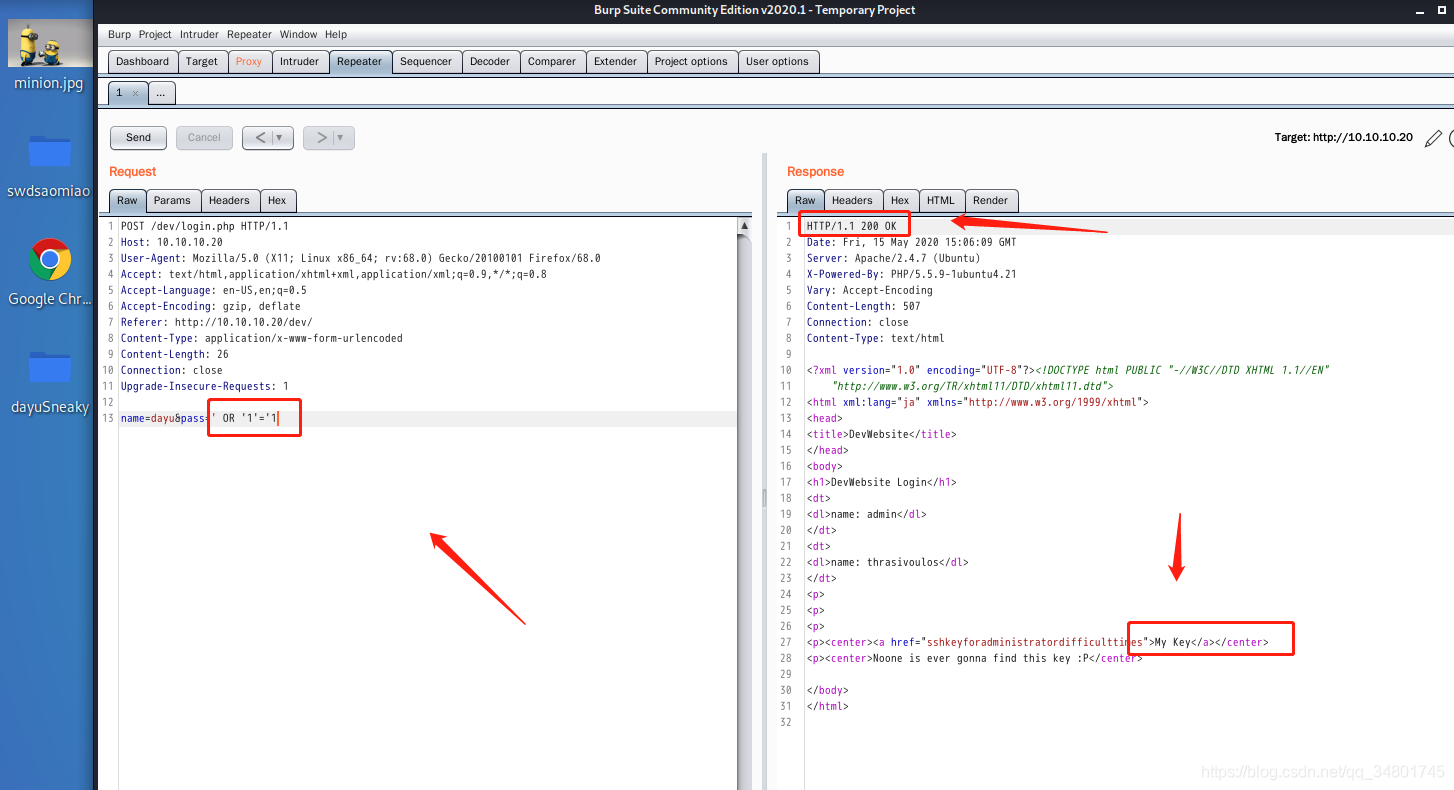This screenshot has height=790, width=1454.
Task: Select the Response HTML tab
Action: [941, 200]
